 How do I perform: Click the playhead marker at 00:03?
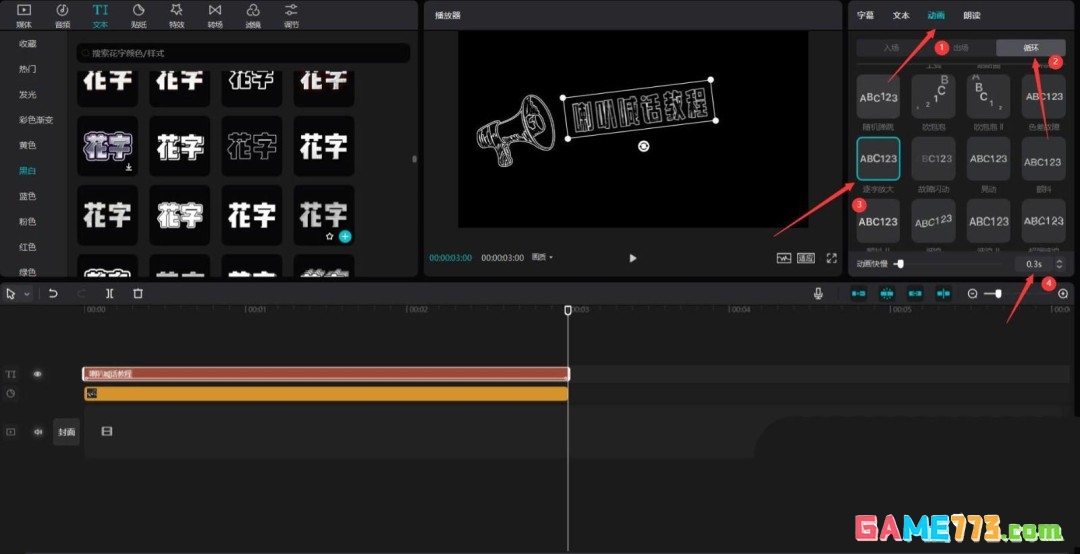click(x=568, y=311)
